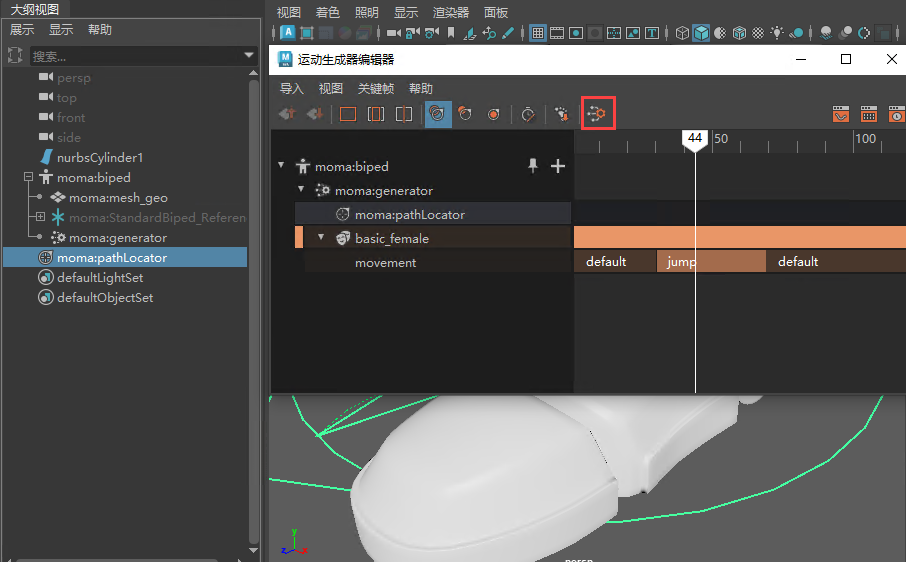The width and height of the screenshot is (906, 562).
Task: Click the bookmarks icon in the viewport toolbar
Action: (x=451, y=33)
